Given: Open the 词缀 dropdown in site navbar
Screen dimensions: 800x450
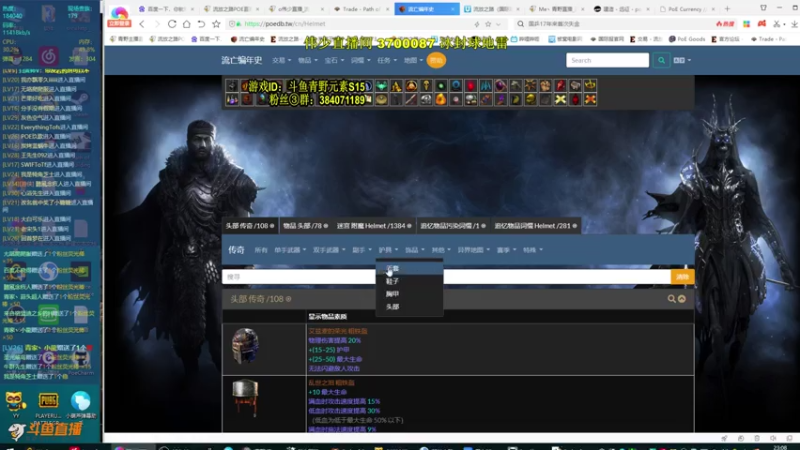Looking at the screenshot, I should (x=360, y=60).
